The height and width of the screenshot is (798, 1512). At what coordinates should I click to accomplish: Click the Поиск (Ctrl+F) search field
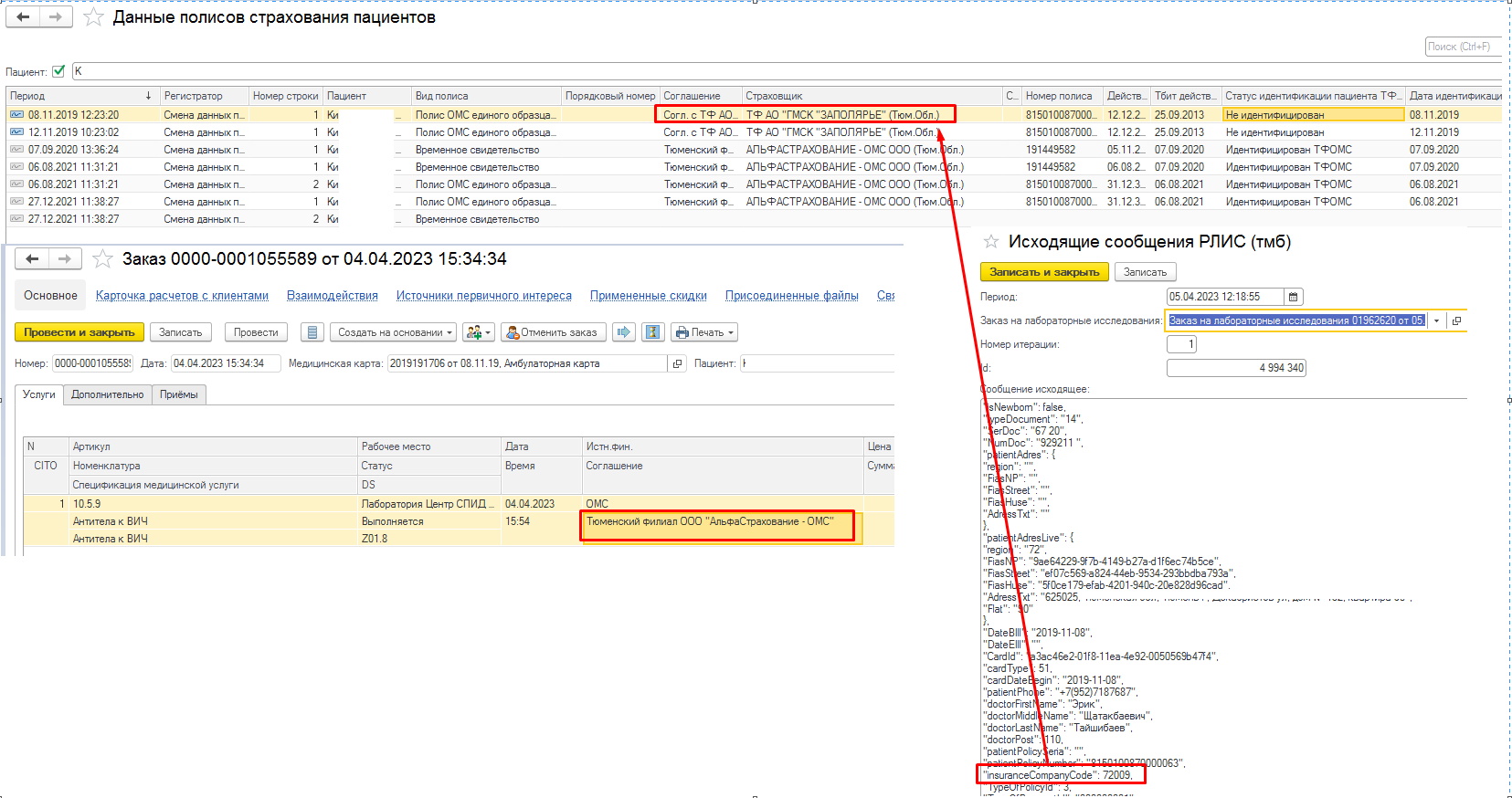tap(1462, 47)
